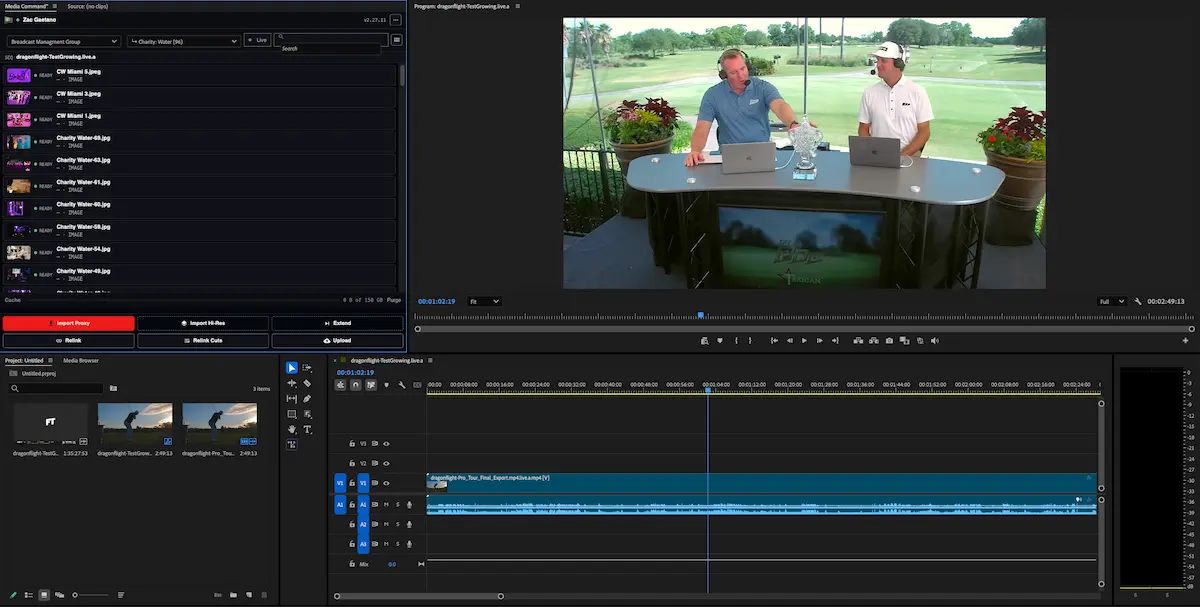Click the Export Frame camera icon

coord(889,341)
